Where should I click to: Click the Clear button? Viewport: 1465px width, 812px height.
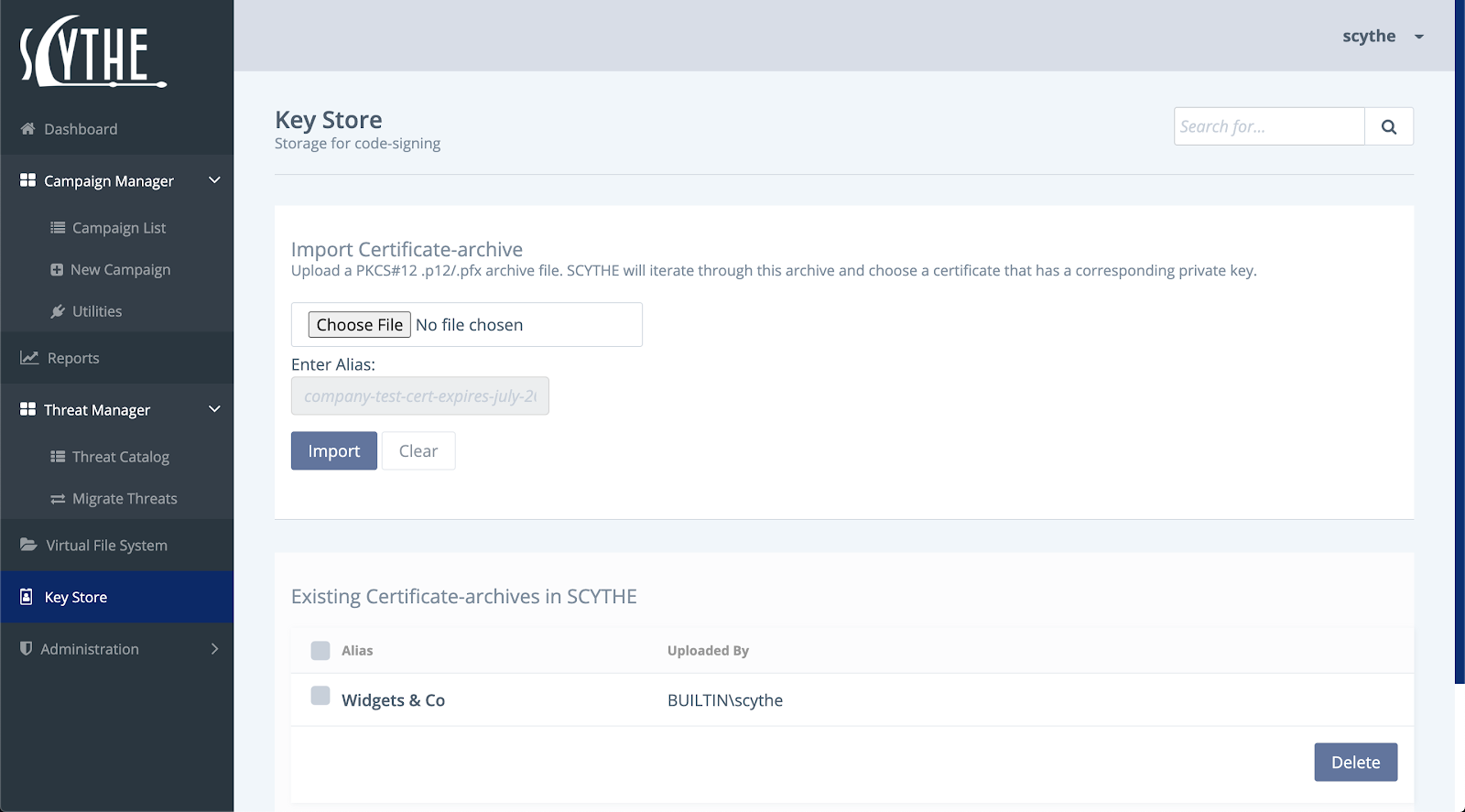pyautogui.click(x=418, y=450)
